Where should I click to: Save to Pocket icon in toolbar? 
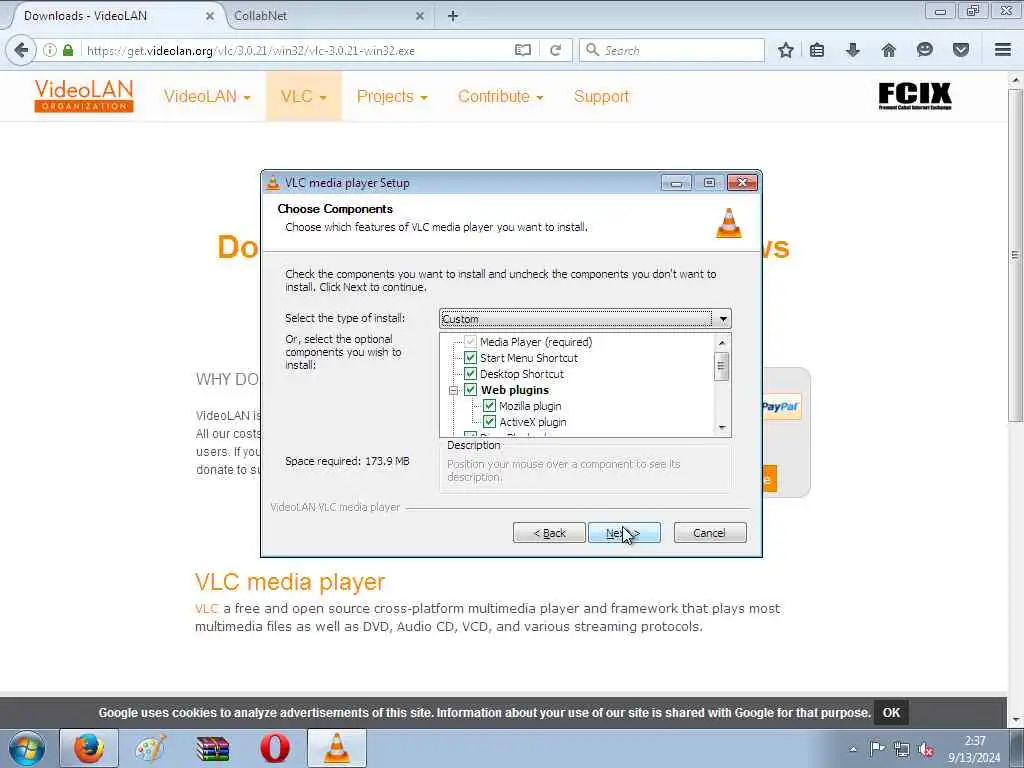point(960,50)
